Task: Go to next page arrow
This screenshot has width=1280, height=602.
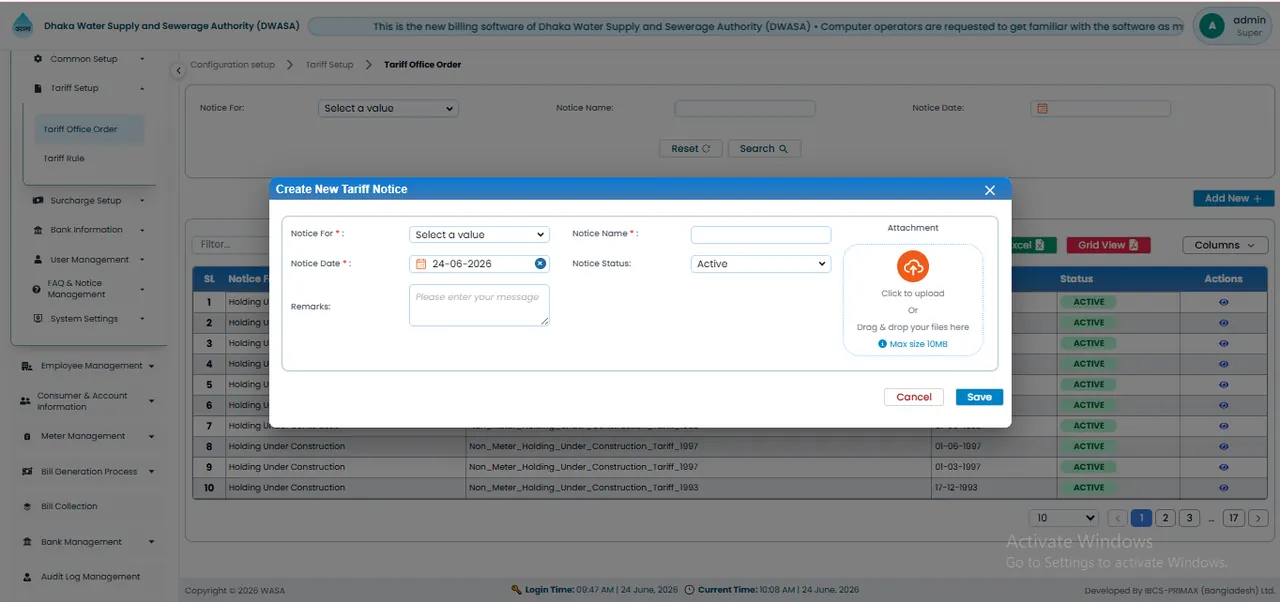Action: coord(1259,518)
